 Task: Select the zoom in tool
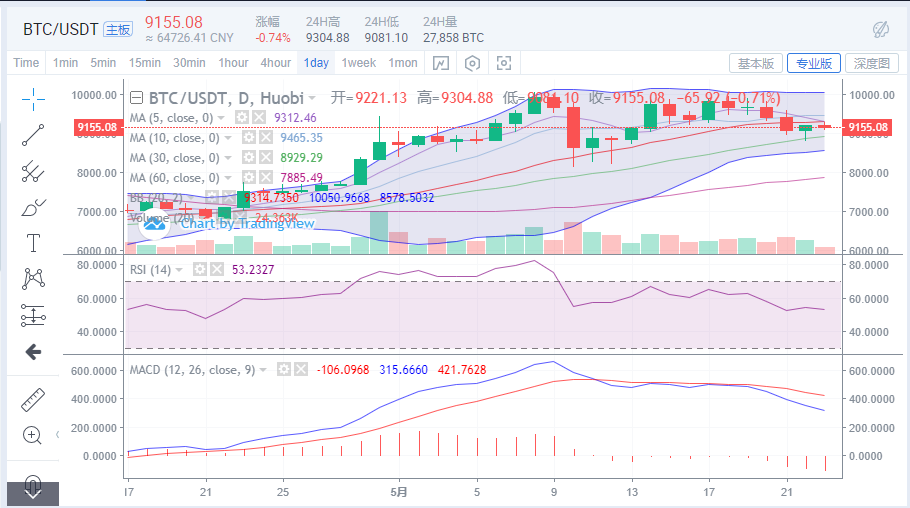click(x=32, y=435)
